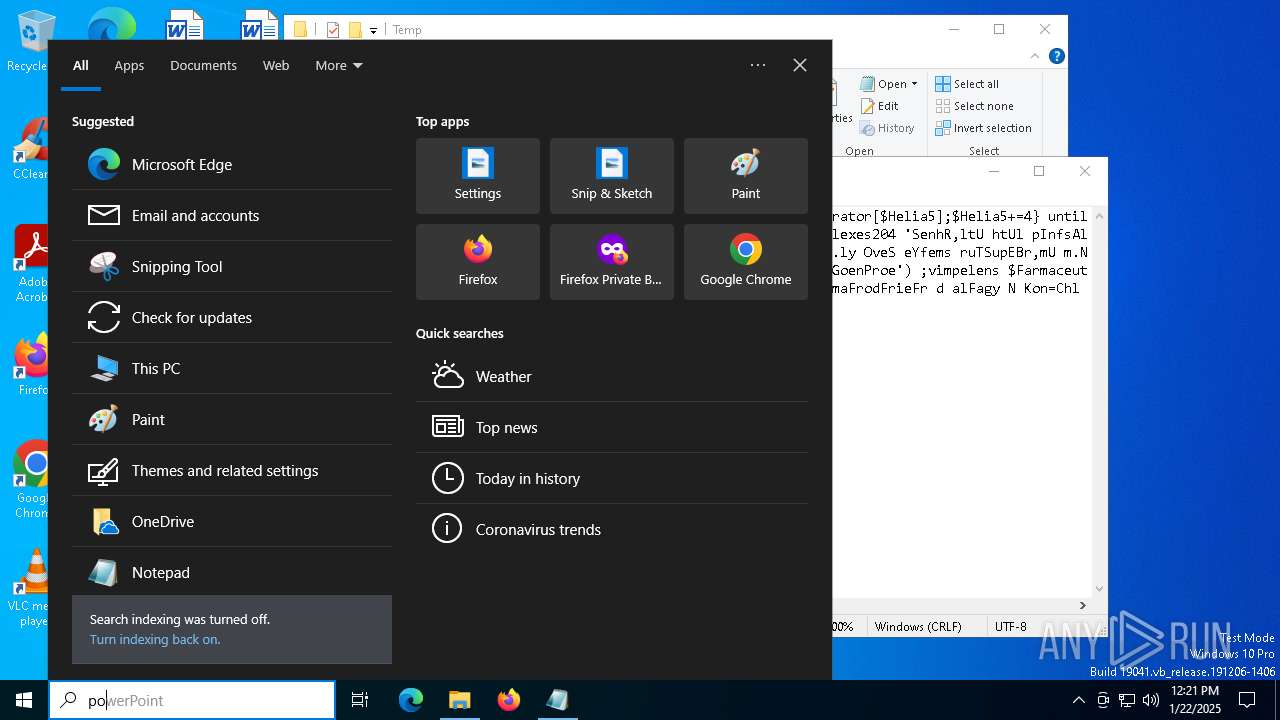Show hidden system tray icons
The height and width of the screenshot is (720, 1280).
tap(1078, 700)
